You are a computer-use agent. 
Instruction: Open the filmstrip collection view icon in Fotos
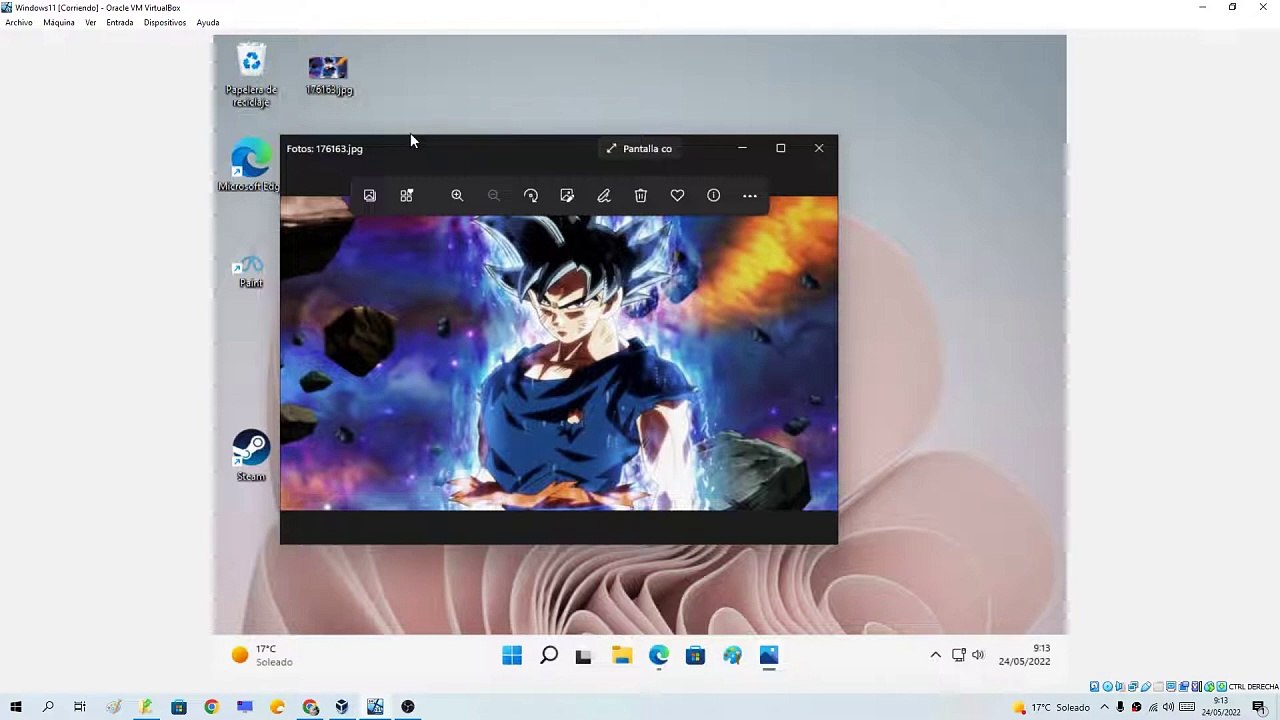pos(407,196)
